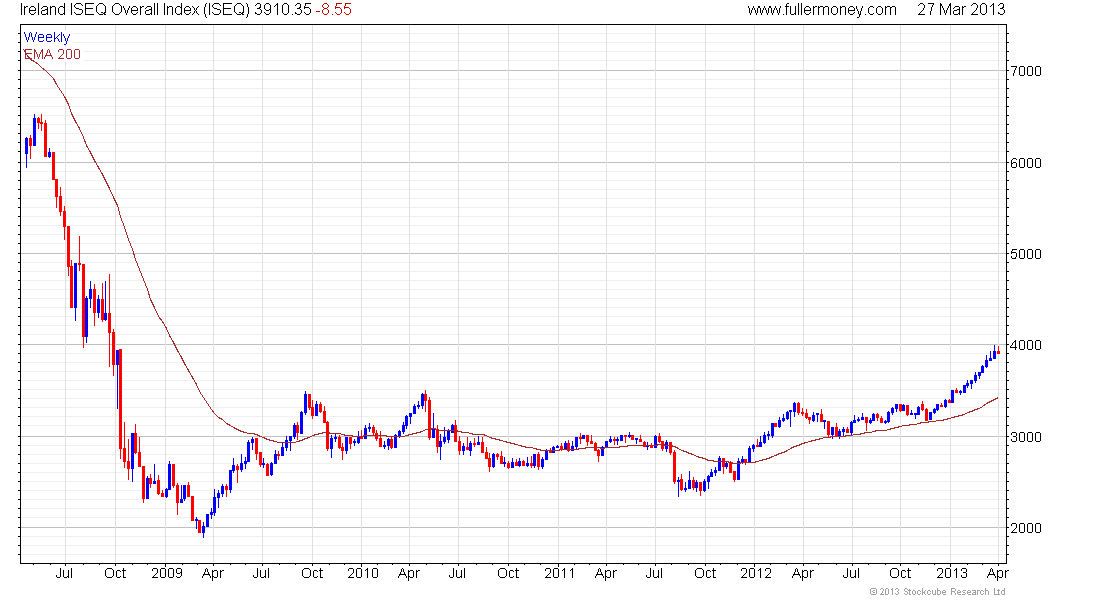Click the 2009 x-axis label
Screen dimensions: 1100x600
167,573
